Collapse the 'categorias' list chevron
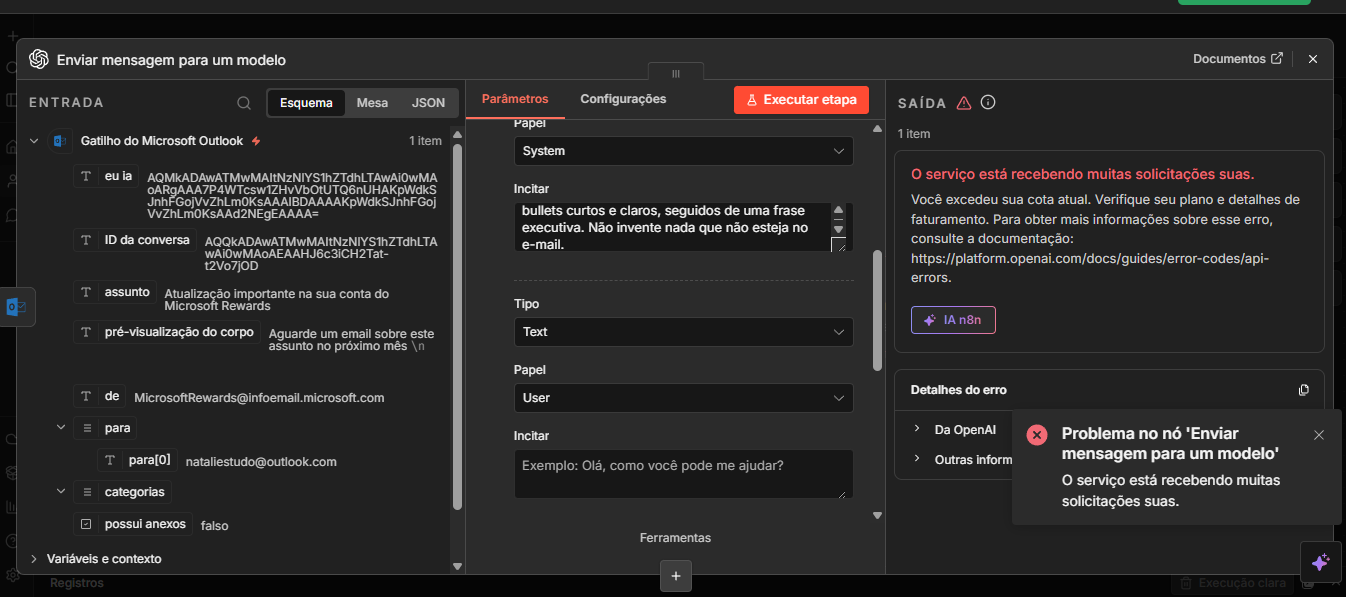The width and height of the screenshot is (1346, 597). click(61, 492)
